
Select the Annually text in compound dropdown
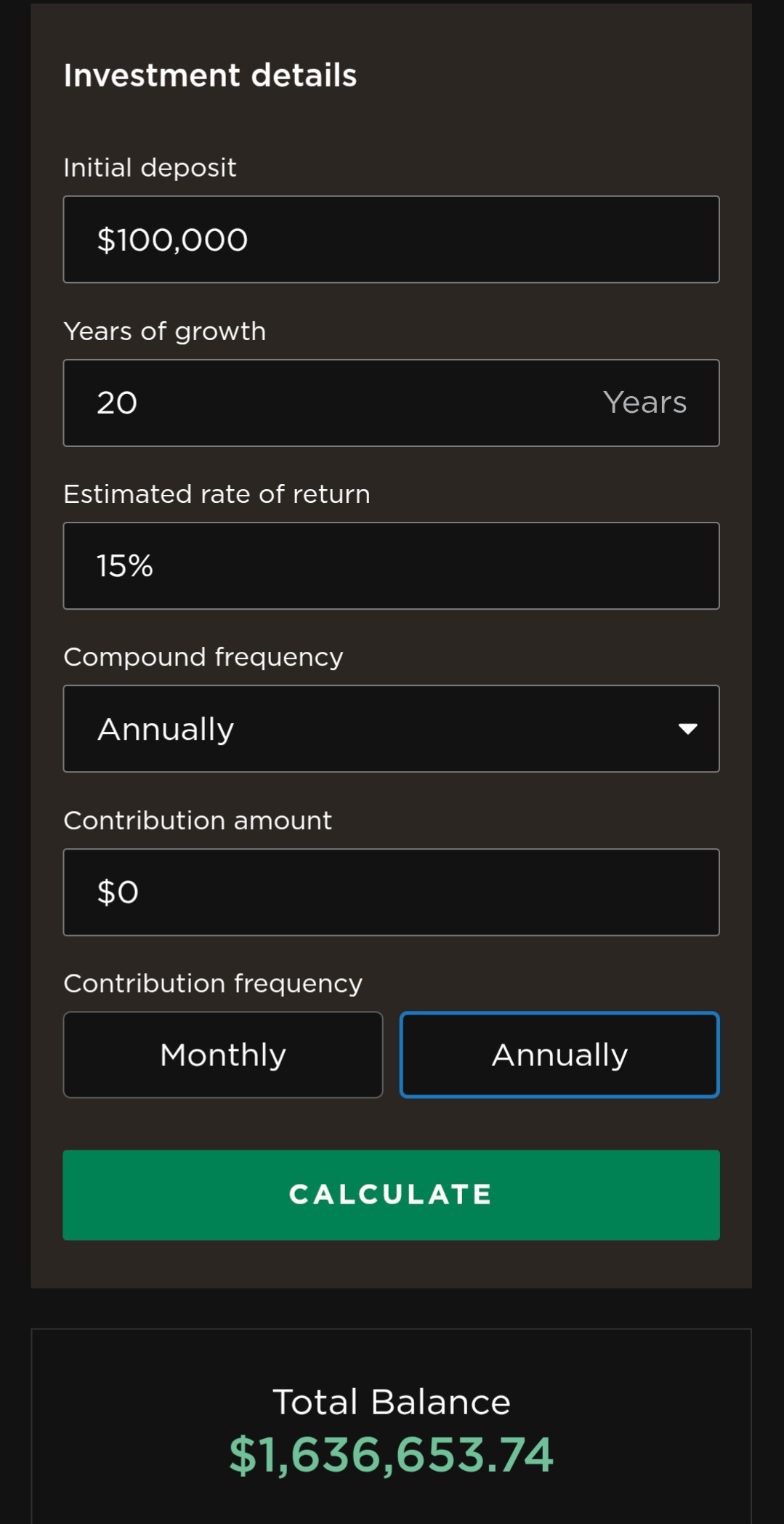[166, 729]
